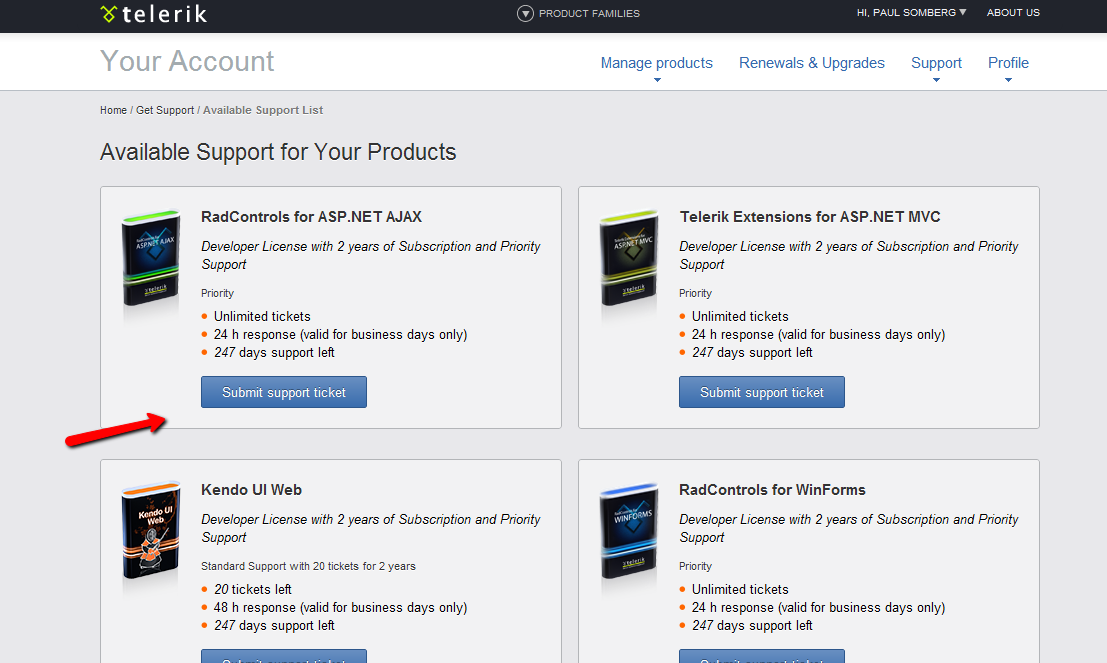1107x663 pixels.
Task: Click the Kendo UI Web product title
Action: coord(251,490)
